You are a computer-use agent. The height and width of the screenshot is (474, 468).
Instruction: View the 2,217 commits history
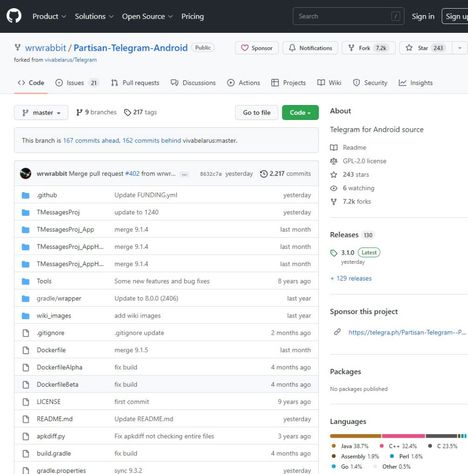(285, 174)
